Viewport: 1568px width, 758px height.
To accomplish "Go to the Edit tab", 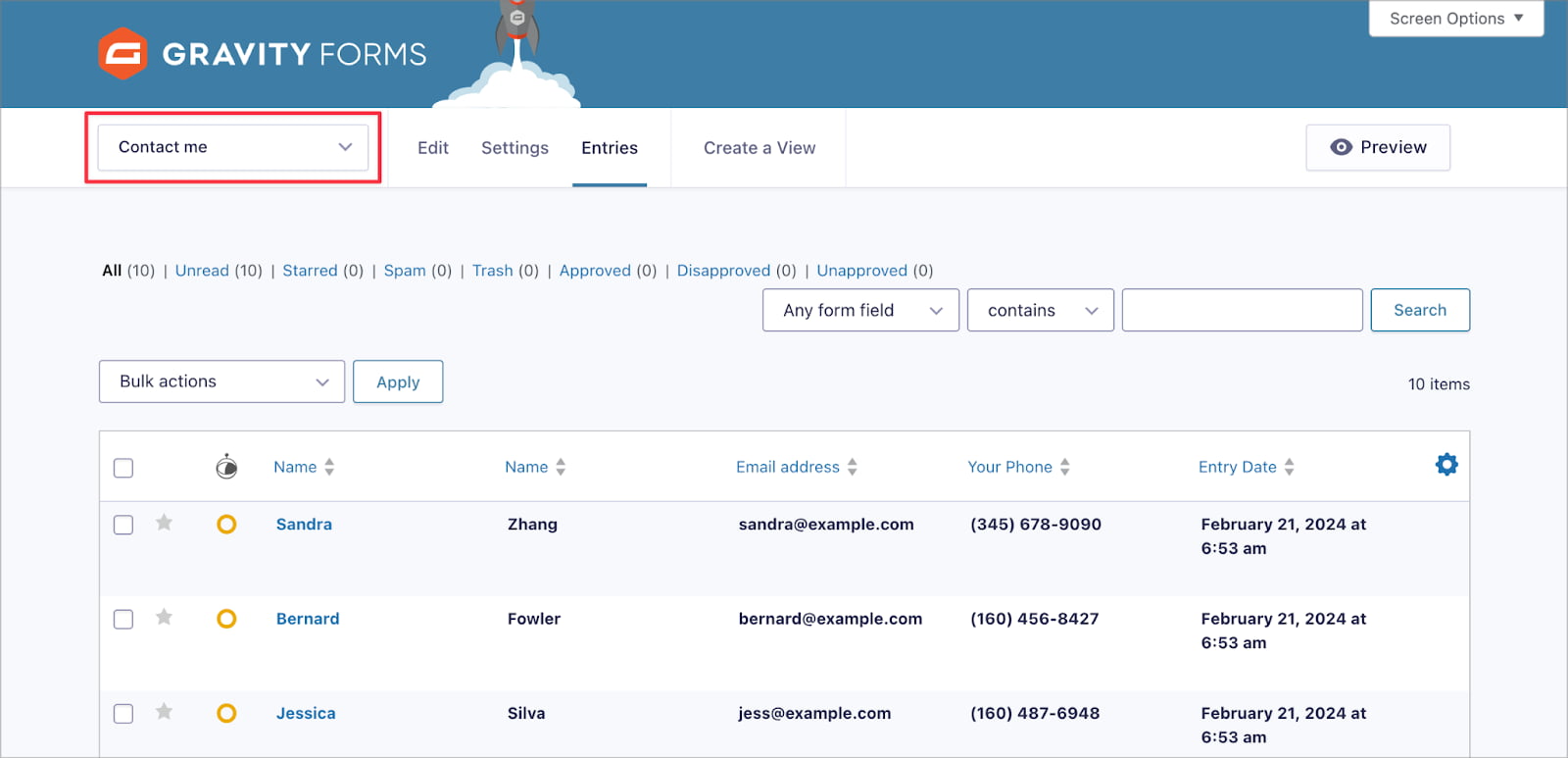I will click(433, 148).
